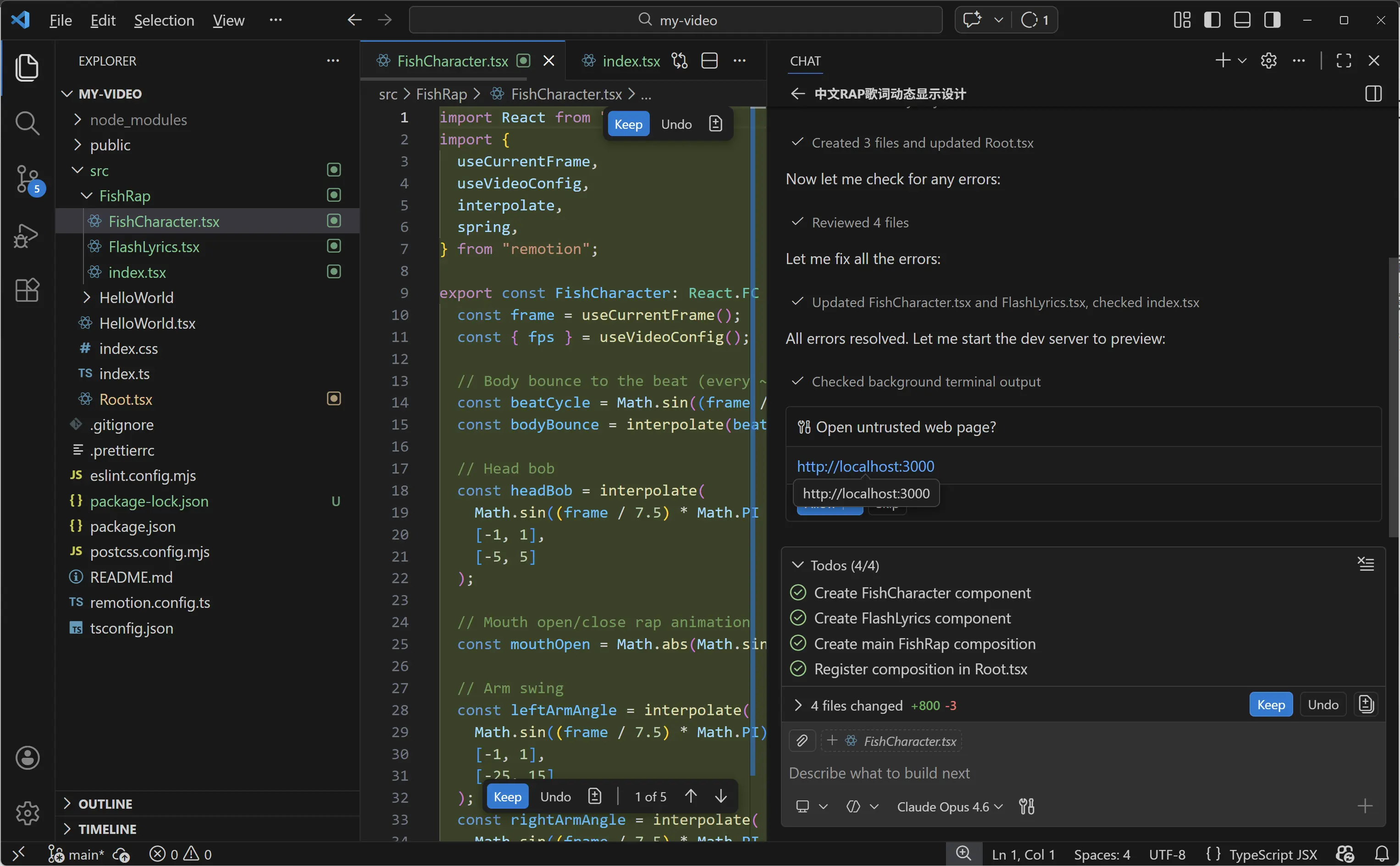Click the configure tools icon in chat input

tap(1027, 806)
